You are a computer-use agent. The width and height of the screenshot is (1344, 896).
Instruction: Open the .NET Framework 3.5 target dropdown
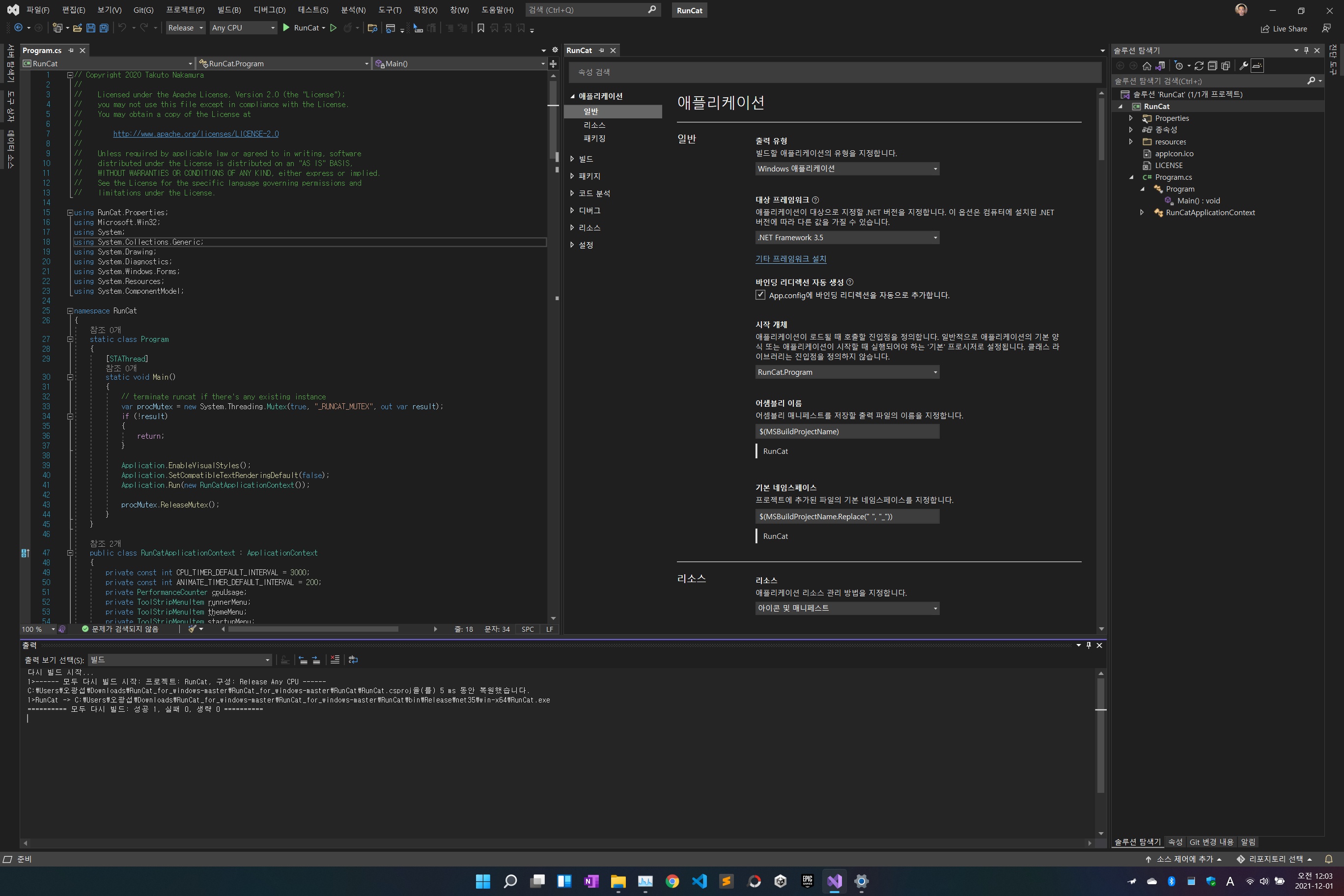click(x=847, y=238)
